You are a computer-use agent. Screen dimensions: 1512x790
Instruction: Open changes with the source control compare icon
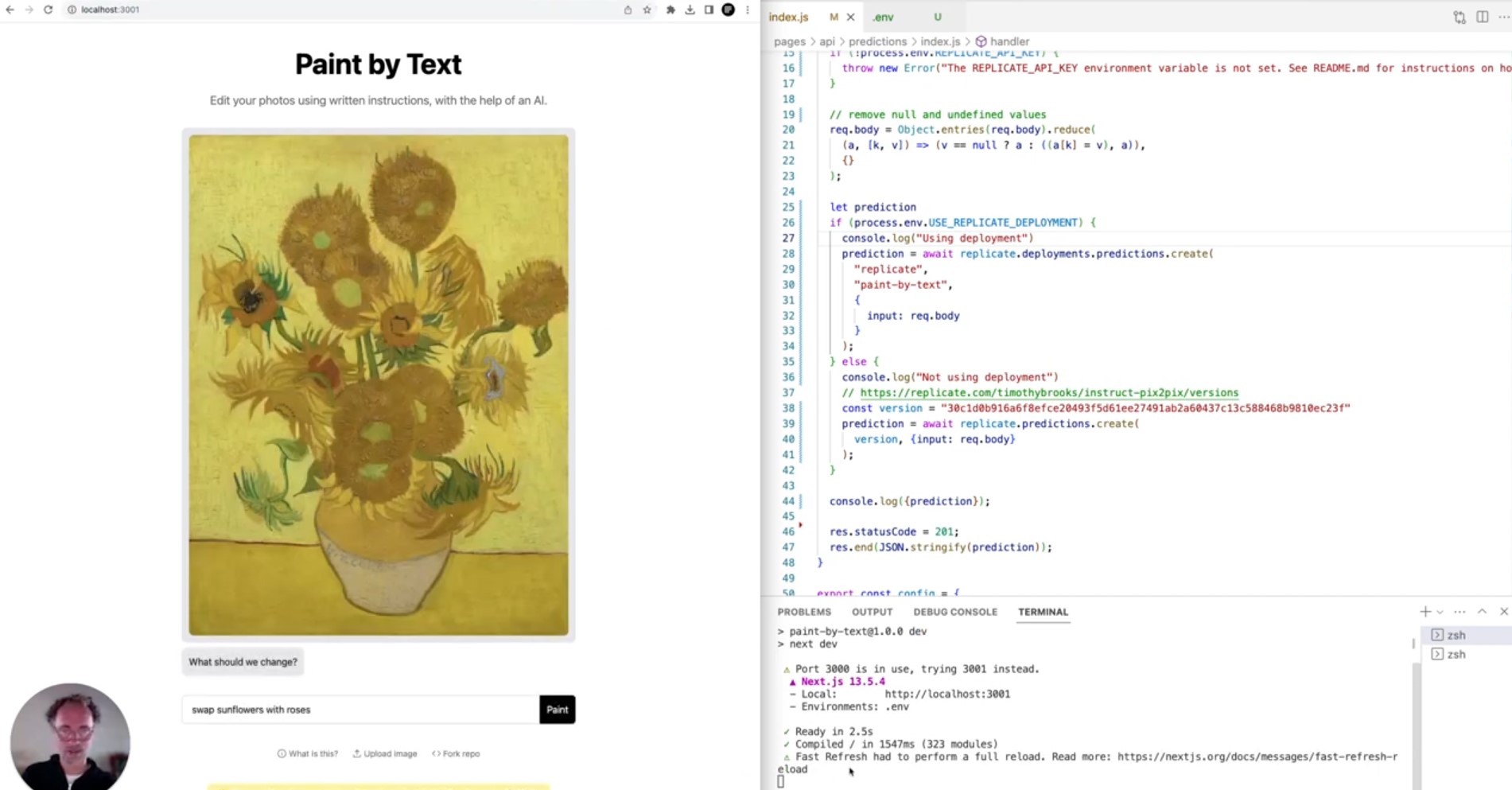[1460, 17]
